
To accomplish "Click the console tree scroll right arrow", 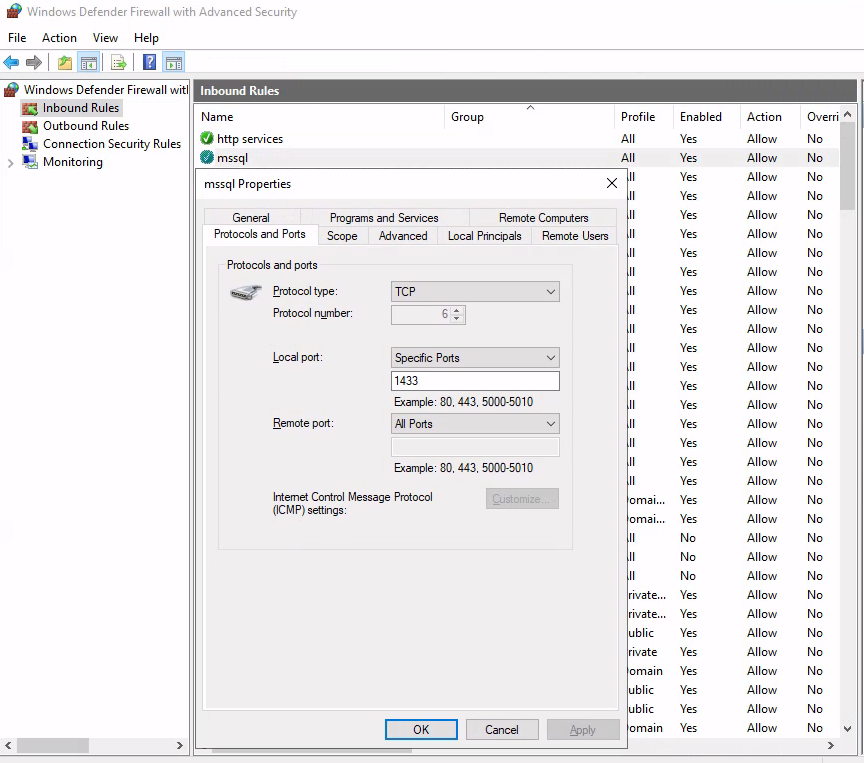I will [x=180, y=745].
